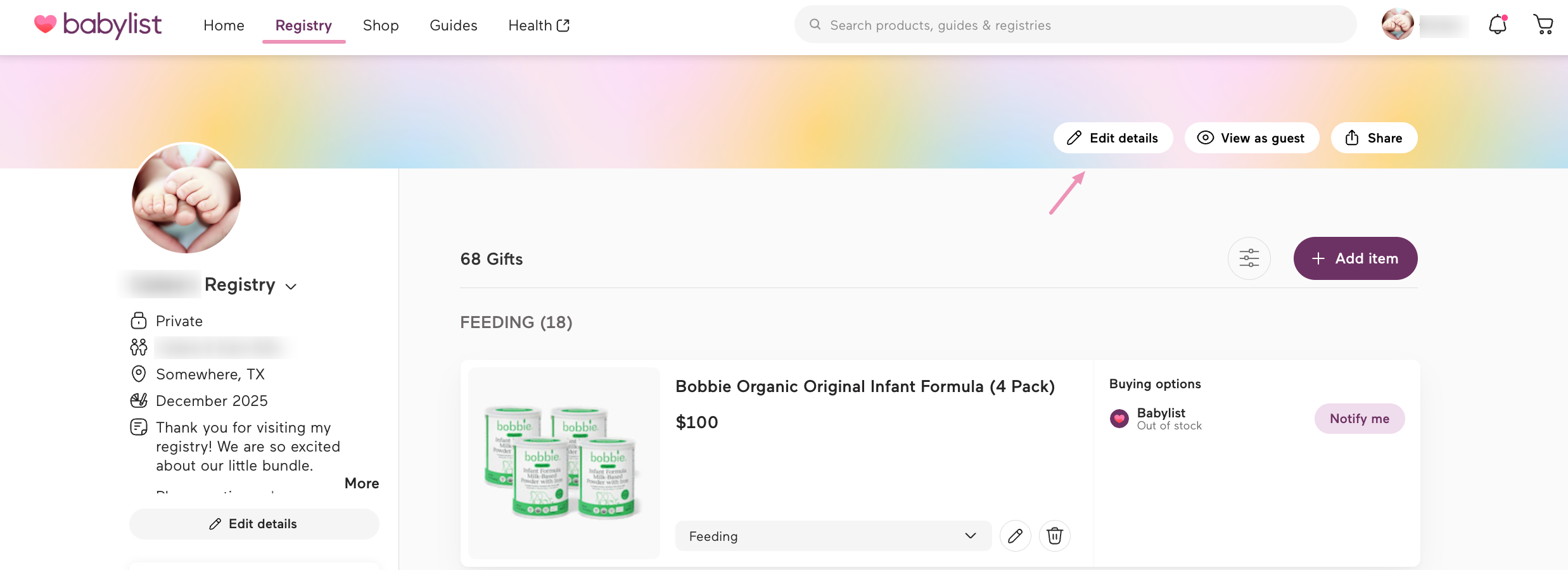This screenshot has width=1568, height=570.
Task: Click the Add item button
Action: pyautogui.click(x=1355, y=258)
